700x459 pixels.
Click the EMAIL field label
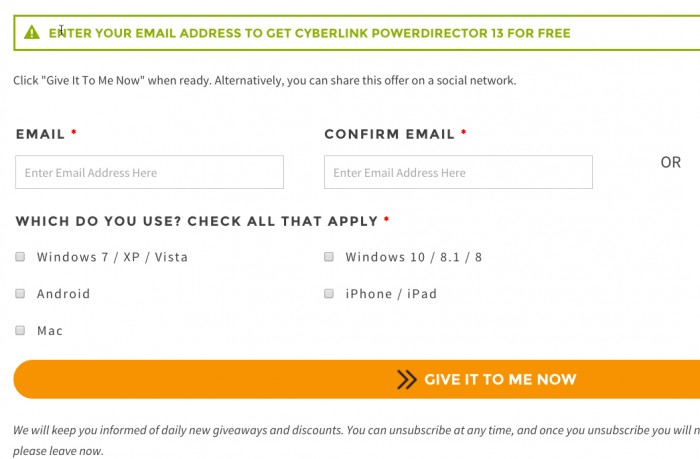41,134
